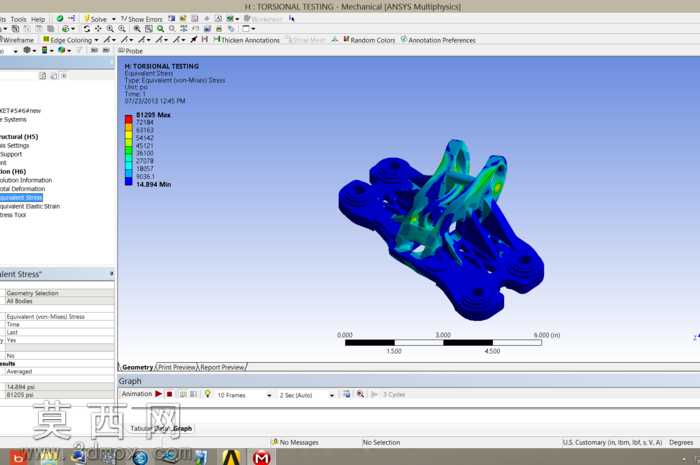Click the first icon in the outline panel header
The width and height of the screenshot is (700, 465).
coord(42,76)
